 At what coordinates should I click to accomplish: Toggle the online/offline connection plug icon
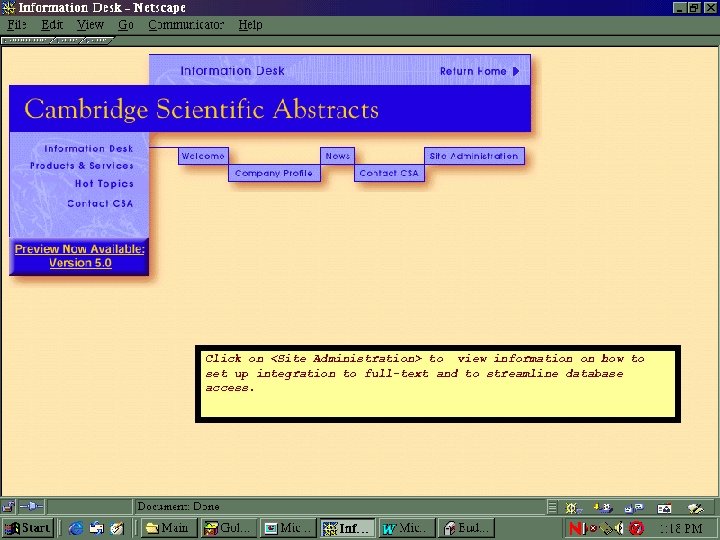pos(32,506)
